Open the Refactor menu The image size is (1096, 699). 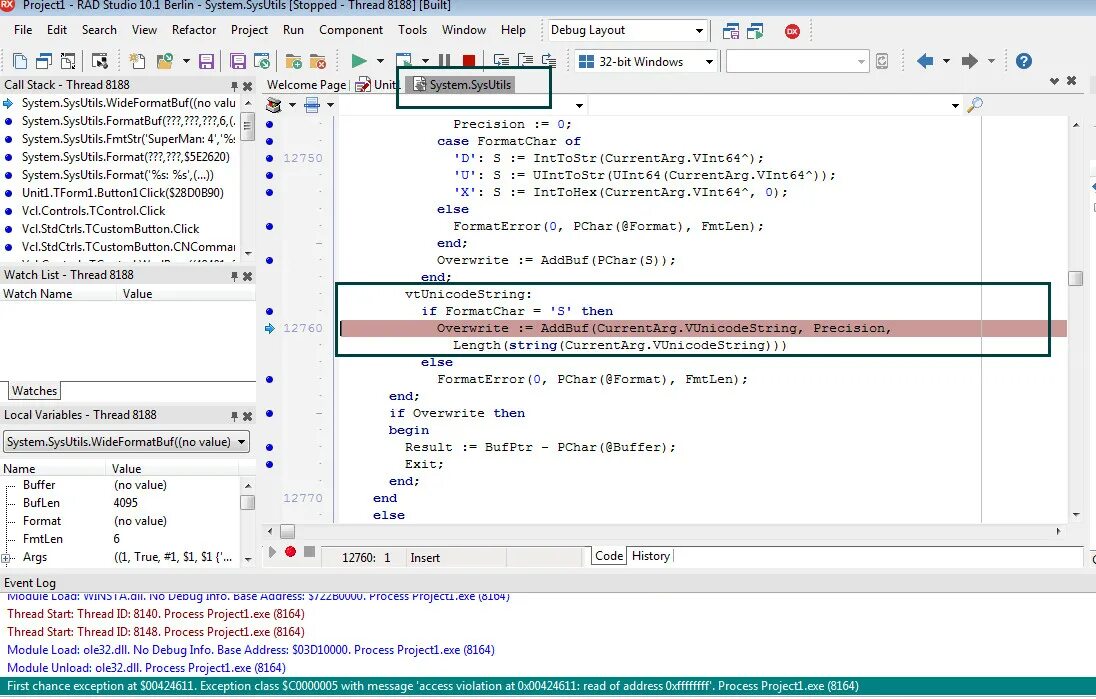(194, 30)
